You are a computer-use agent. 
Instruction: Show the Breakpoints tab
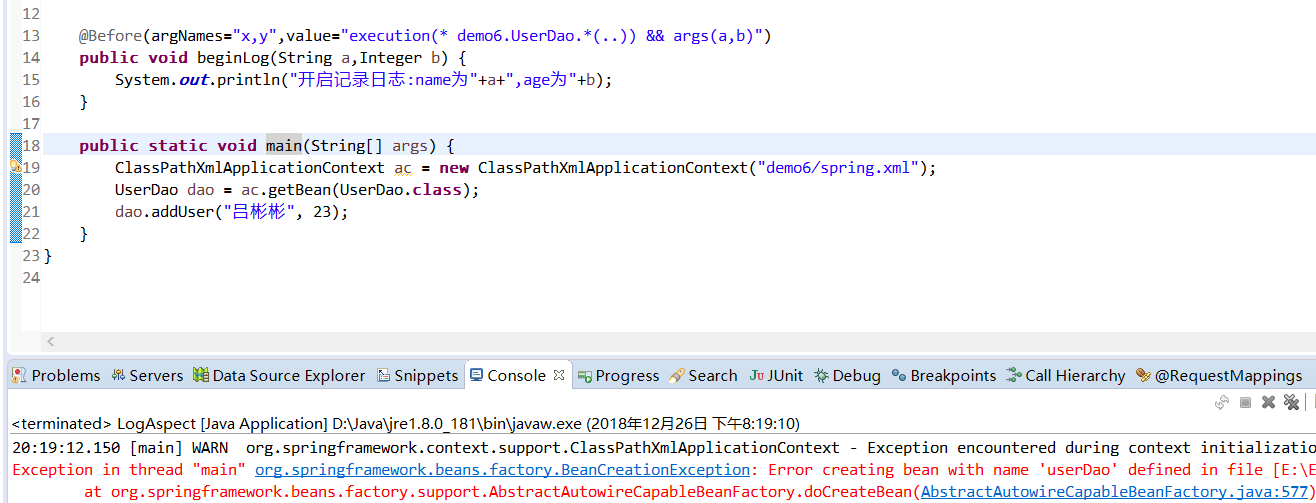click(944, 376)
